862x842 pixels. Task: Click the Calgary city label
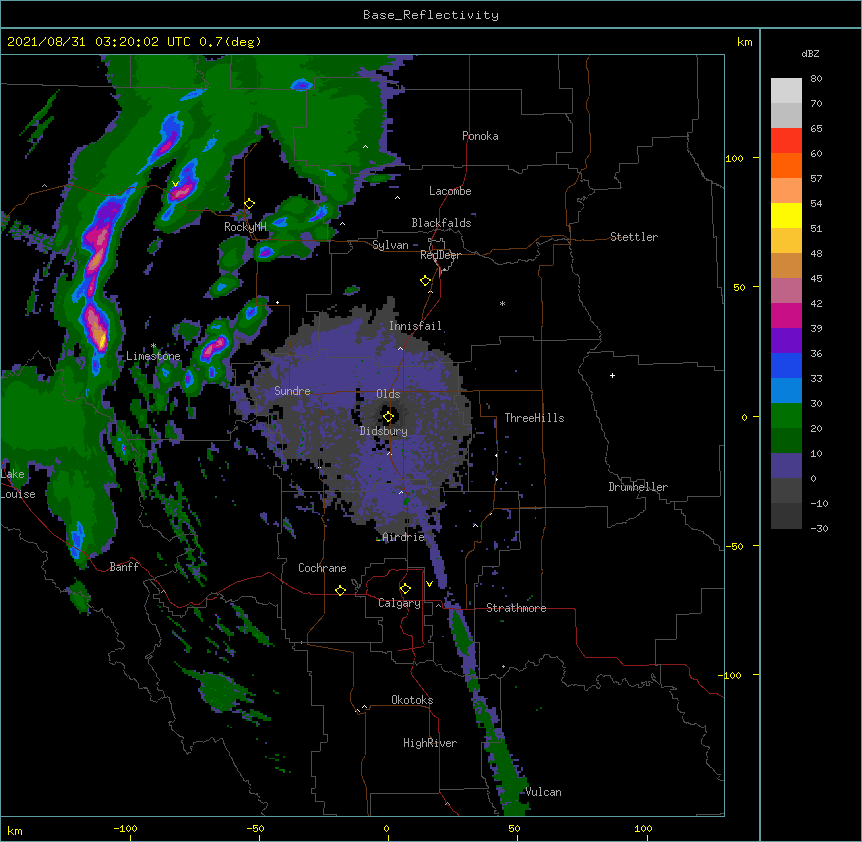pyautogui.click(x=399, y=603)
